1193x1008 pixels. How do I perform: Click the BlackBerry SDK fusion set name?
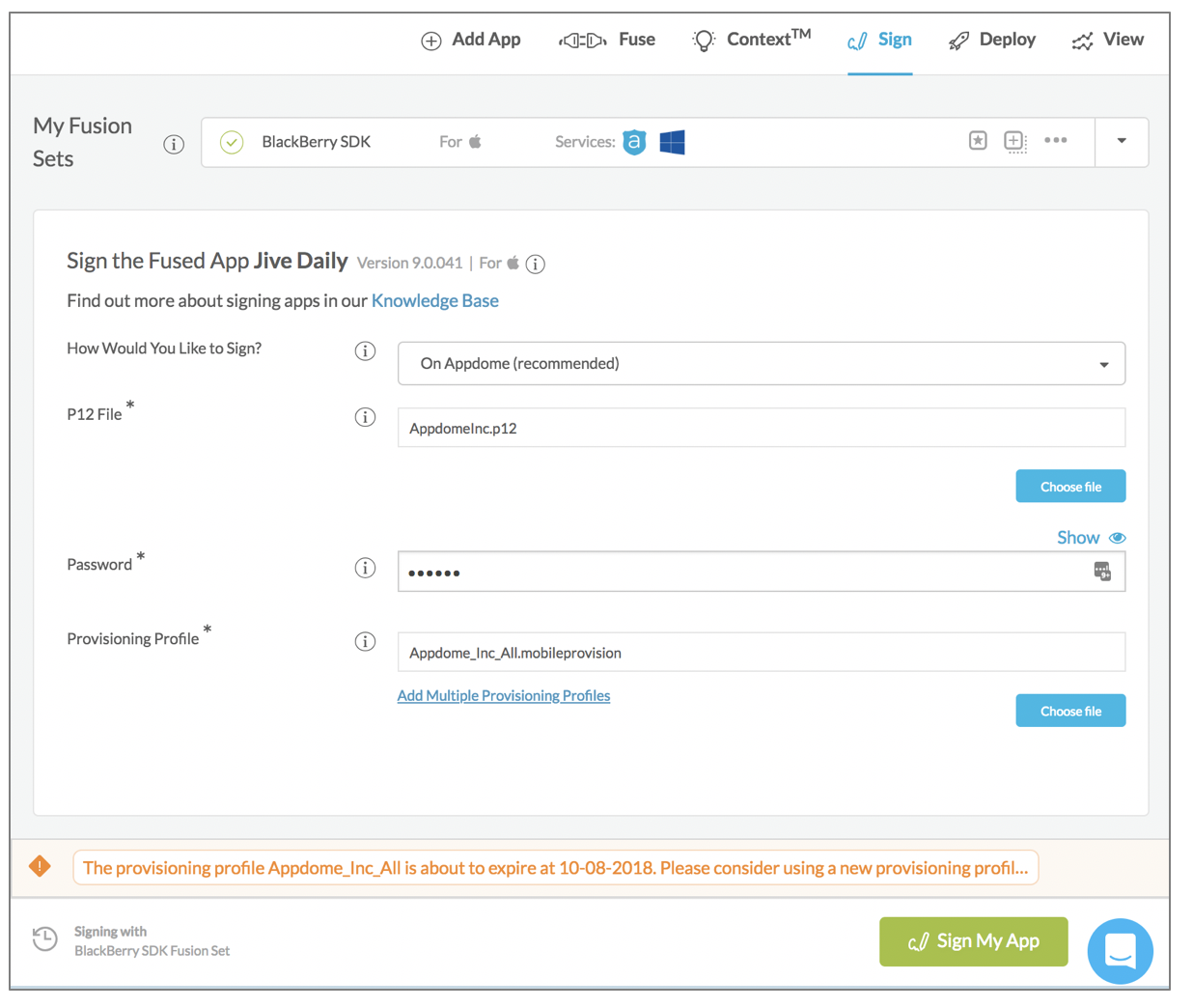pyautogui.click(x=317, y=142)
